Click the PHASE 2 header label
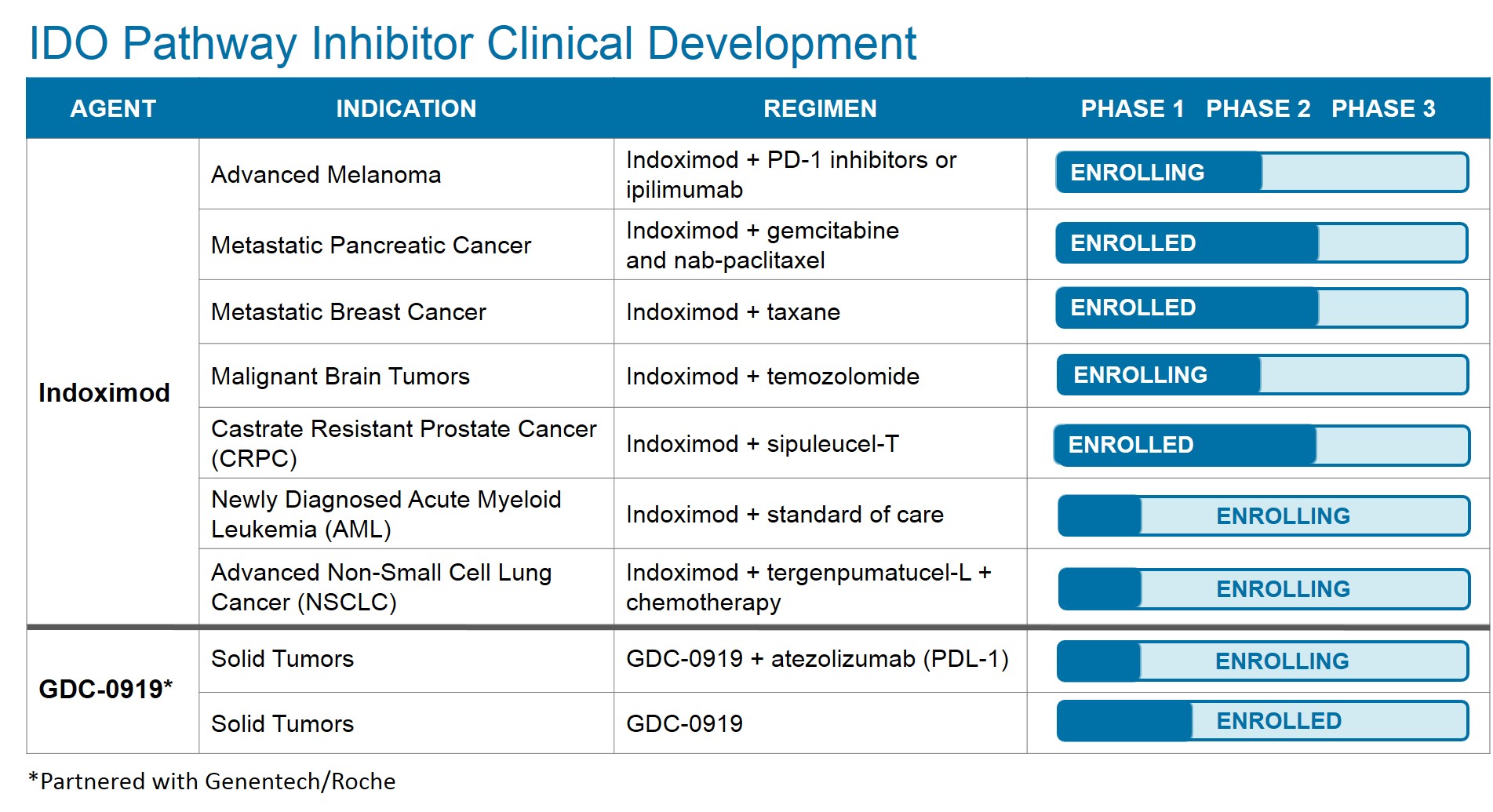Viewport: 1493px width, 812px height. [1258, 108]
